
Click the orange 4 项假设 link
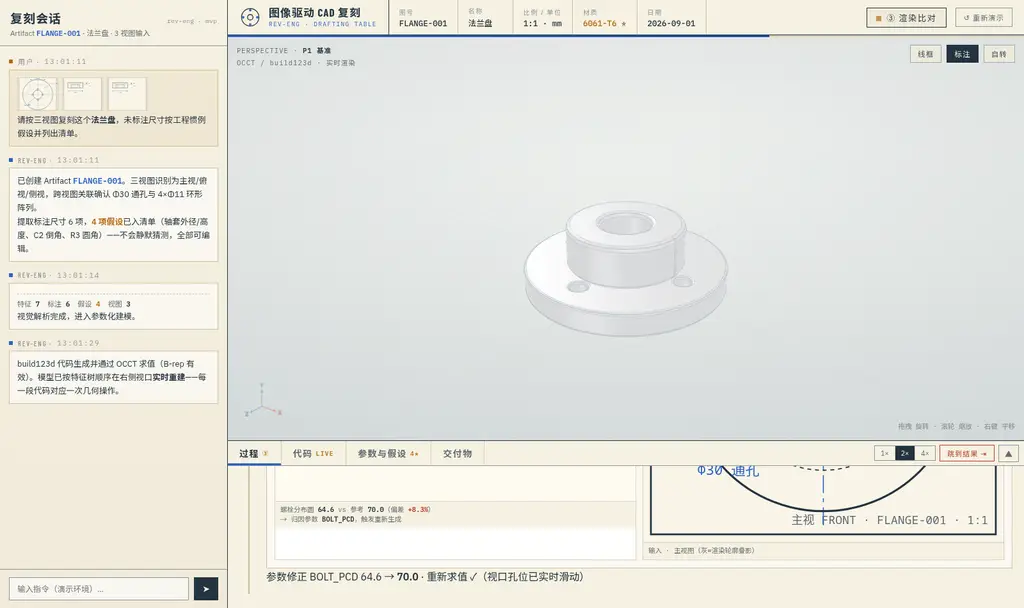tap(107, 221)
